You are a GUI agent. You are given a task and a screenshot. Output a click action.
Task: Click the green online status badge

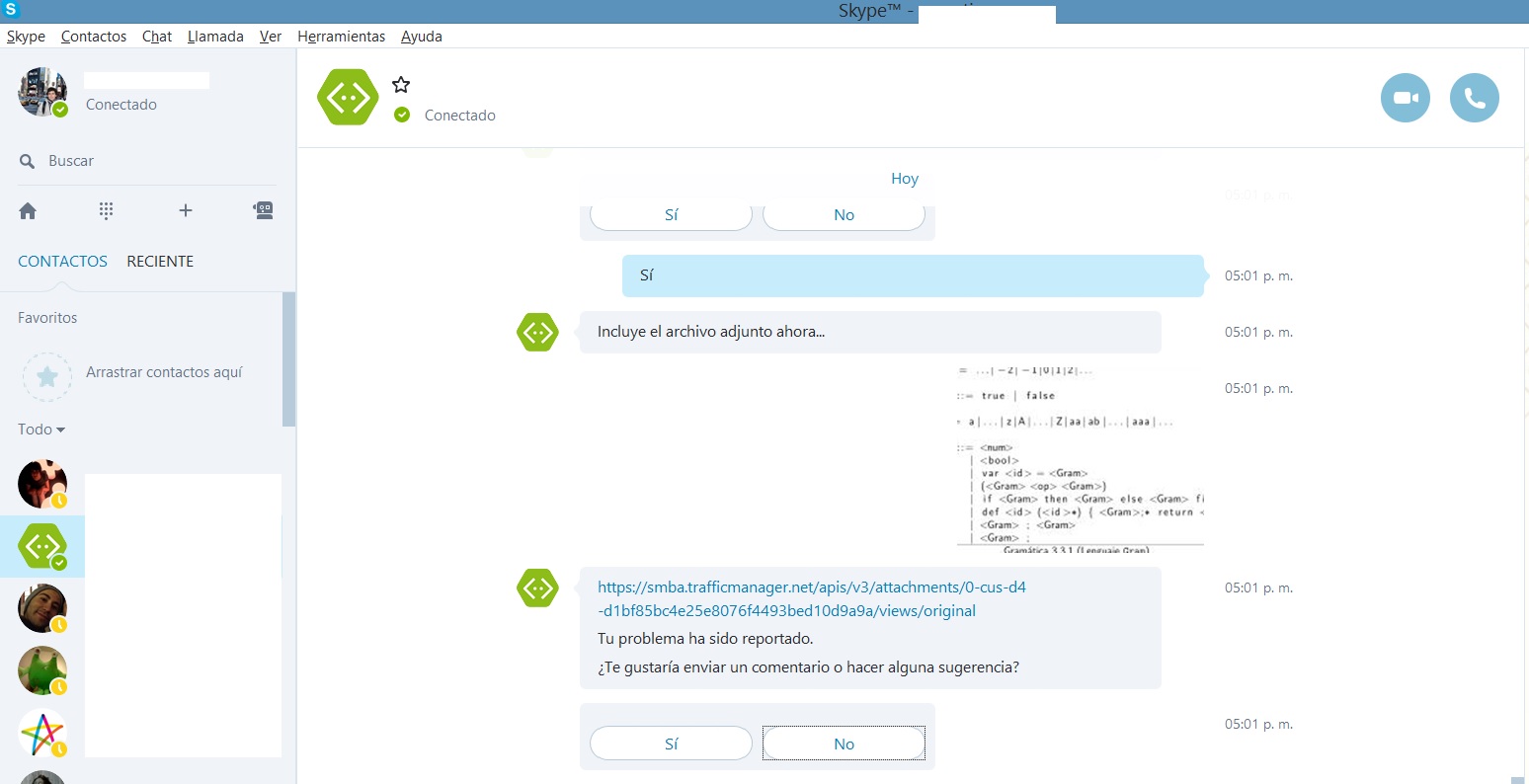402,115
